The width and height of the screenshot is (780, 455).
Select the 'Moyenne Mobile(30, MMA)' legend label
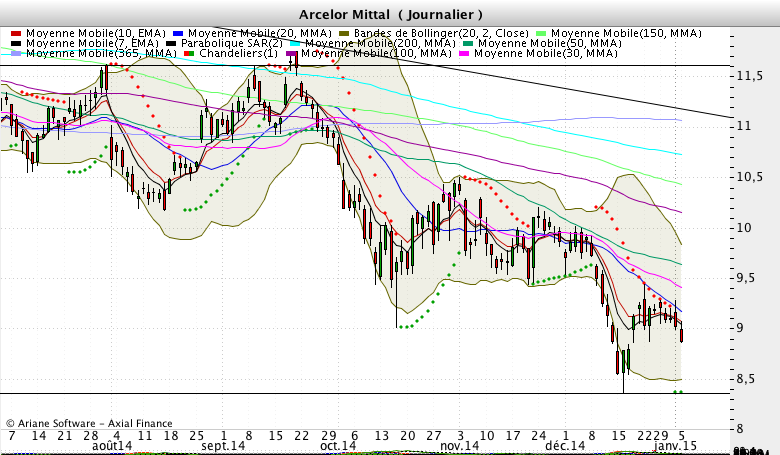(546, 53)
